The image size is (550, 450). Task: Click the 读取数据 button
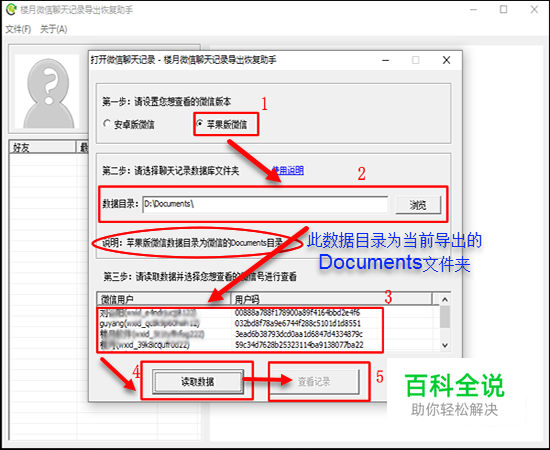click(x=197, y=381)
